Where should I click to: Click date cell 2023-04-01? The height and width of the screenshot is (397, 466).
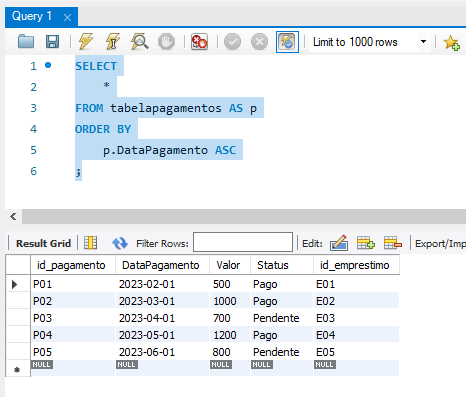(x=162, y=318)
